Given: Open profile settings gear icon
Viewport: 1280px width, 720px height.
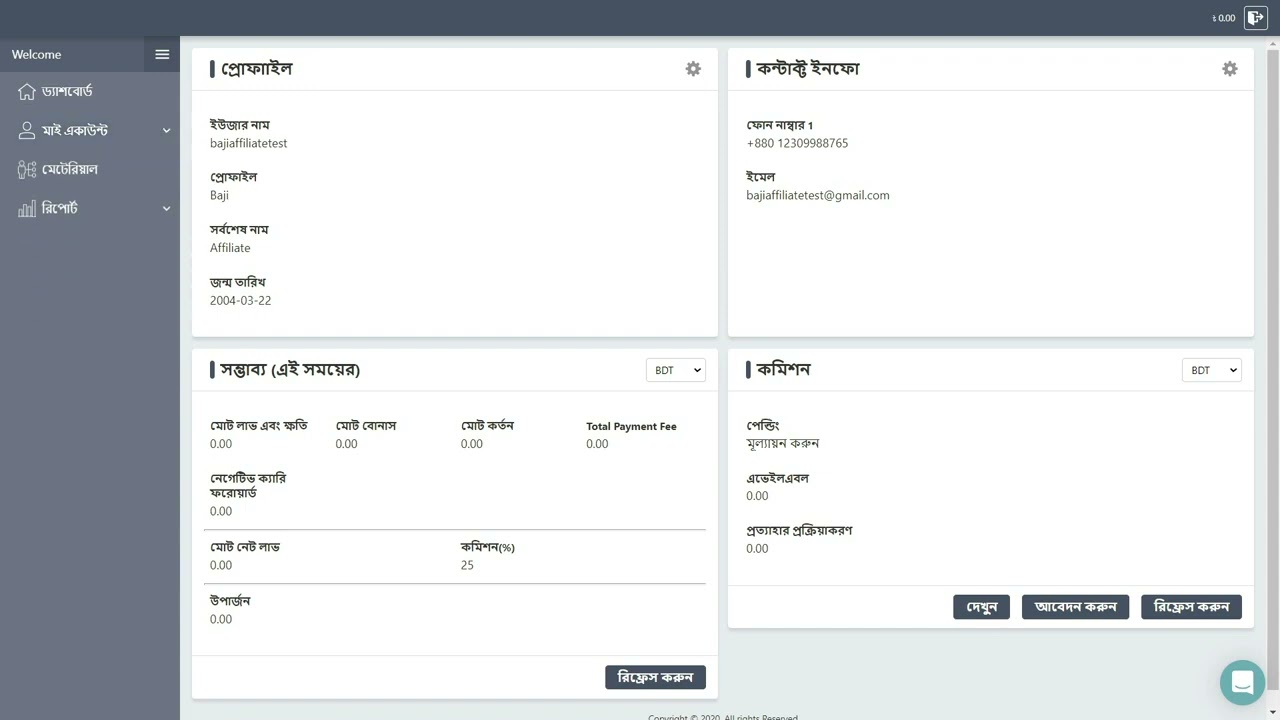Looking at the screenshot, I should click(693, 69).
